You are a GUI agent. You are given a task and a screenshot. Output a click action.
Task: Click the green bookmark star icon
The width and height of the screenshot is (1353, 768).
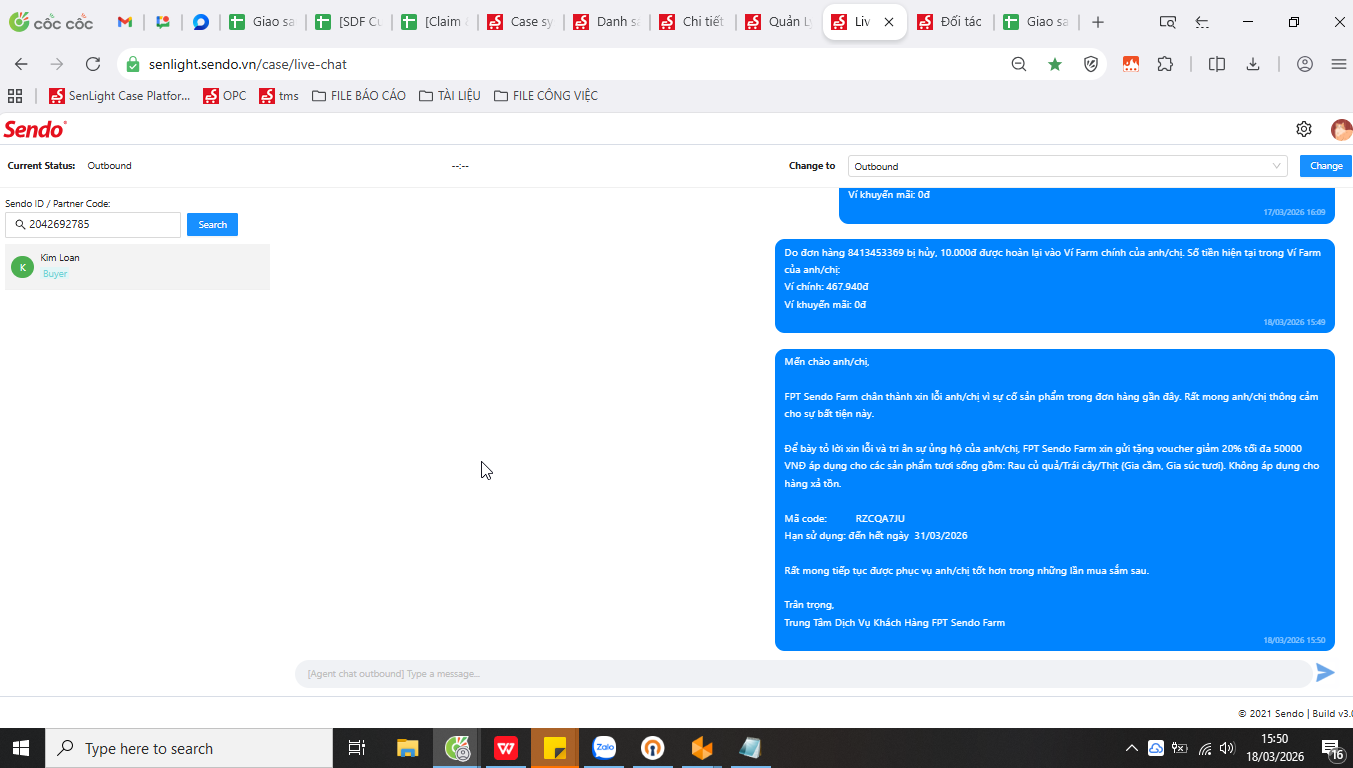tap(1055, 64)
